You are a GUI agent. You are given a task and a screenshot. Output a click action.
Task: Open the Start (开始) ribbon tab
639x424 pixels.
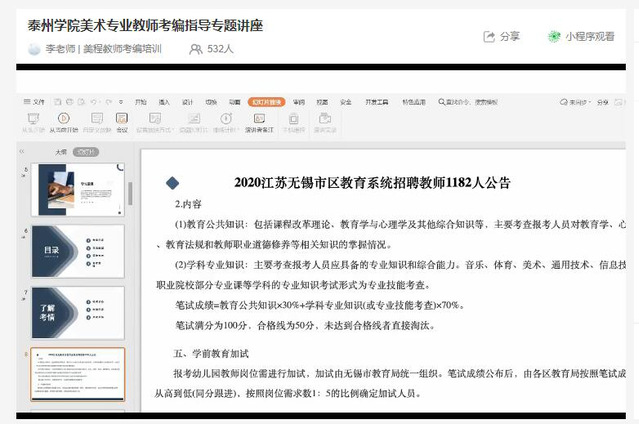pos(140,102)
